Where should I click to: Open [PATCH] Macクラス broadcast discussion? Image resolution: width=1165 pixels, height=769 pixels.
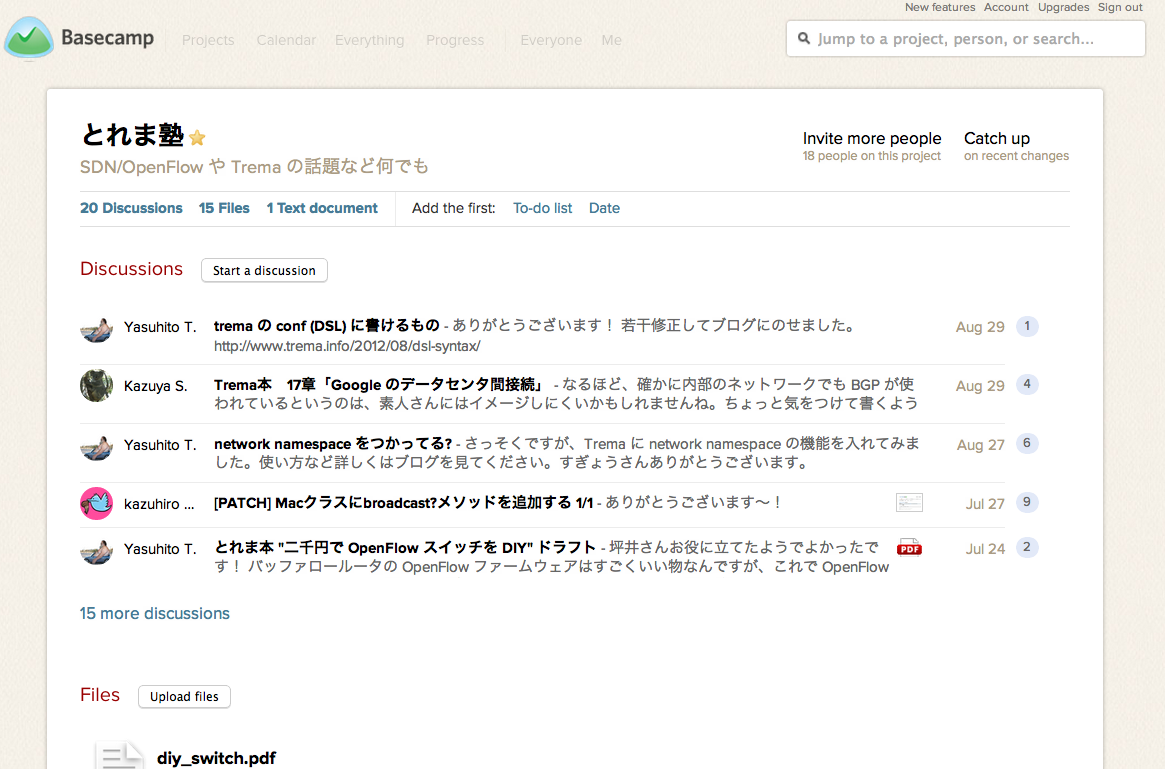coord(403,503)
